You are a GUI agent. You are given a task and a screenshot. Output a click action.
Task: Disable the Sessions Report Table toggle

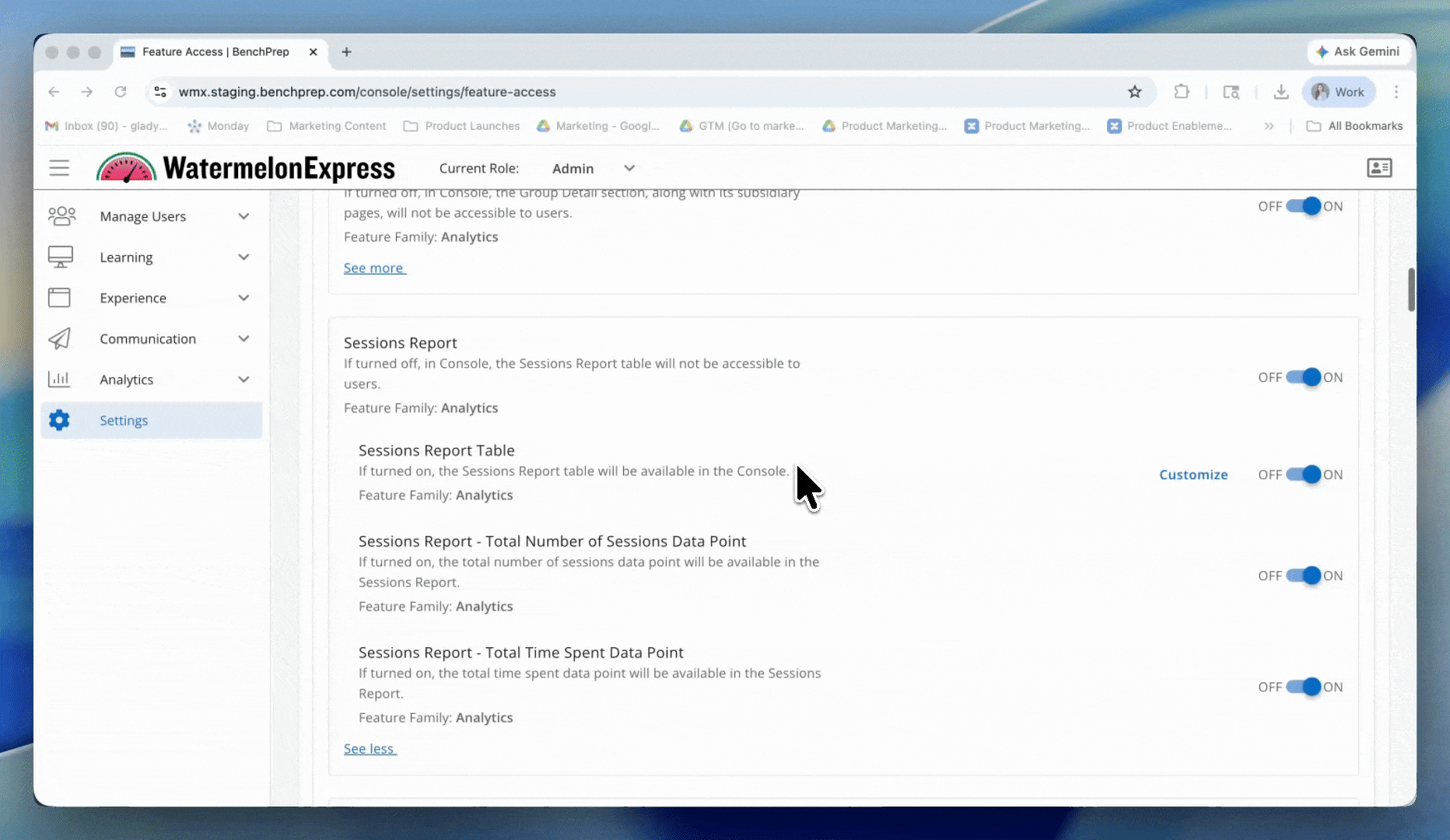point(1303,475)
